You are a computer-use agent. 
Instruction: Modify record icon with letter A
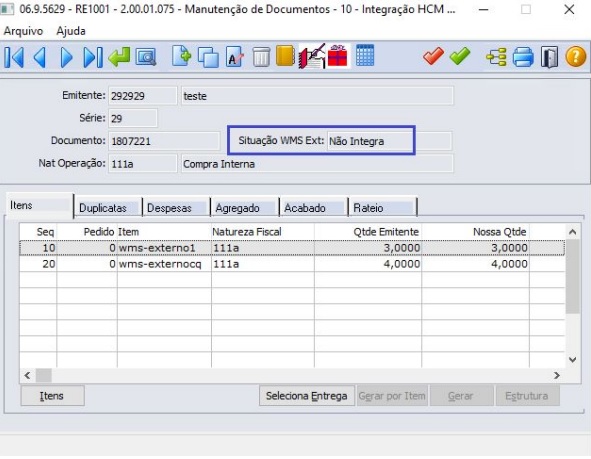[x=234, y=57]
